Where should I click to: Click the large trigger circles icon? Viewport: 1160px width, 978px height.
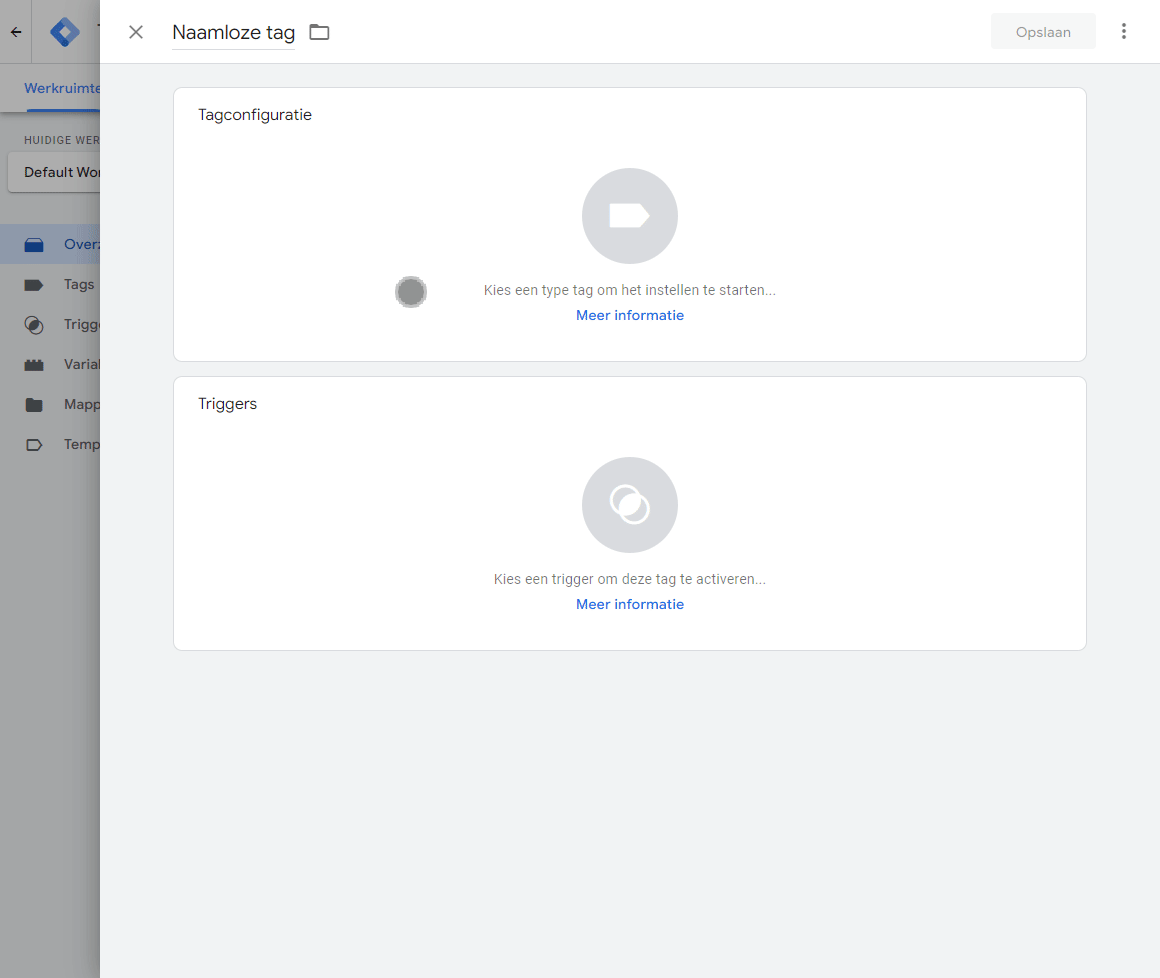click(630, 505)
